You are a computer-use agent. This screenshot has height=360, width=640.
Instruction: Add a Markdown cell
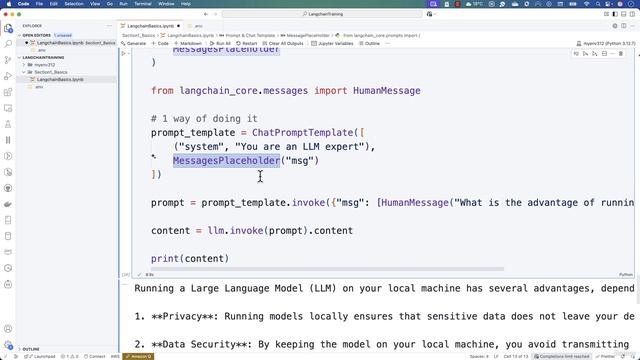click(188, 43)
